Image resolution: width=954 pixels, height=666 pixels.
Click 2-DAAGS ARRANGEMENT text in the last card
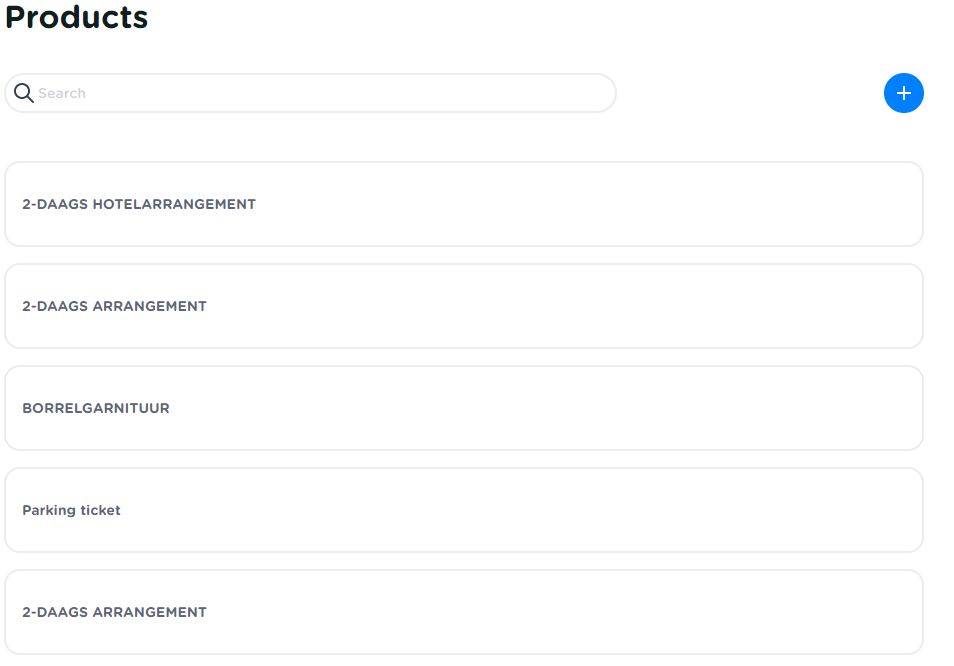coord(114,612)
